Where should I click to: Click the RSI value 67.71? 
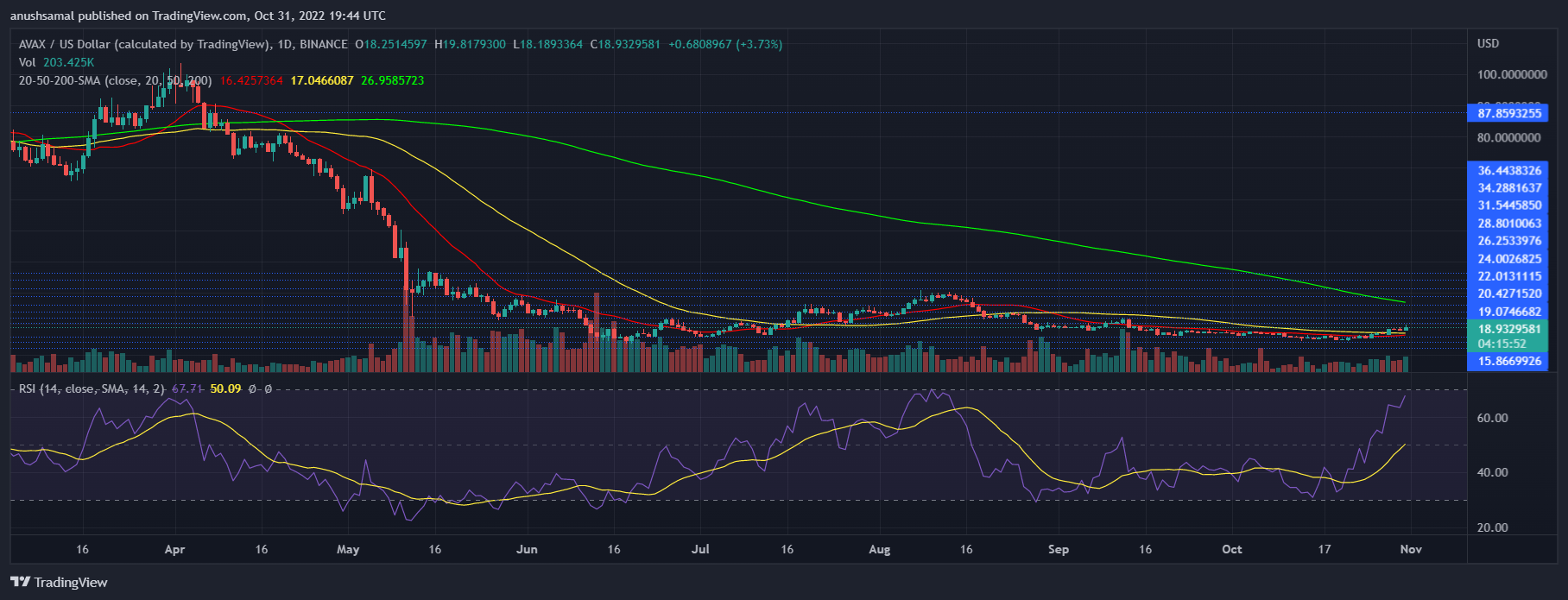coord(187,389)
